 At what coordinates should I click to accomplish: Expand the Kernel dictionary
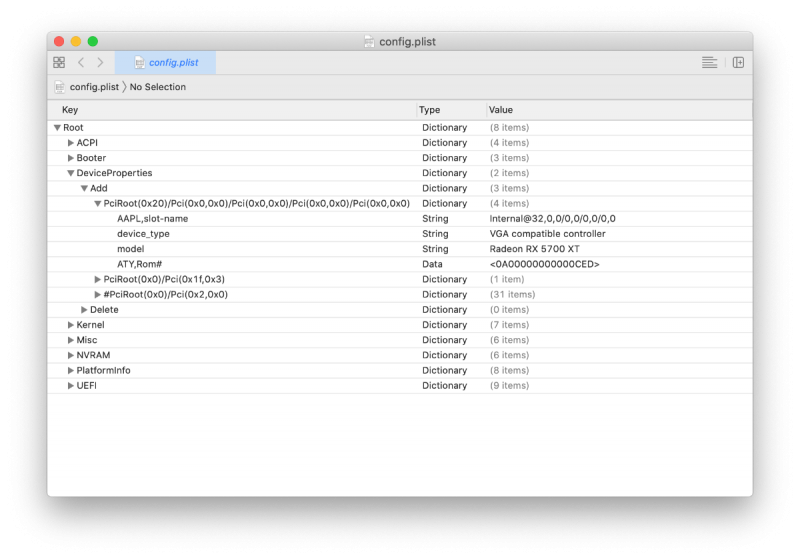(71, 325)
